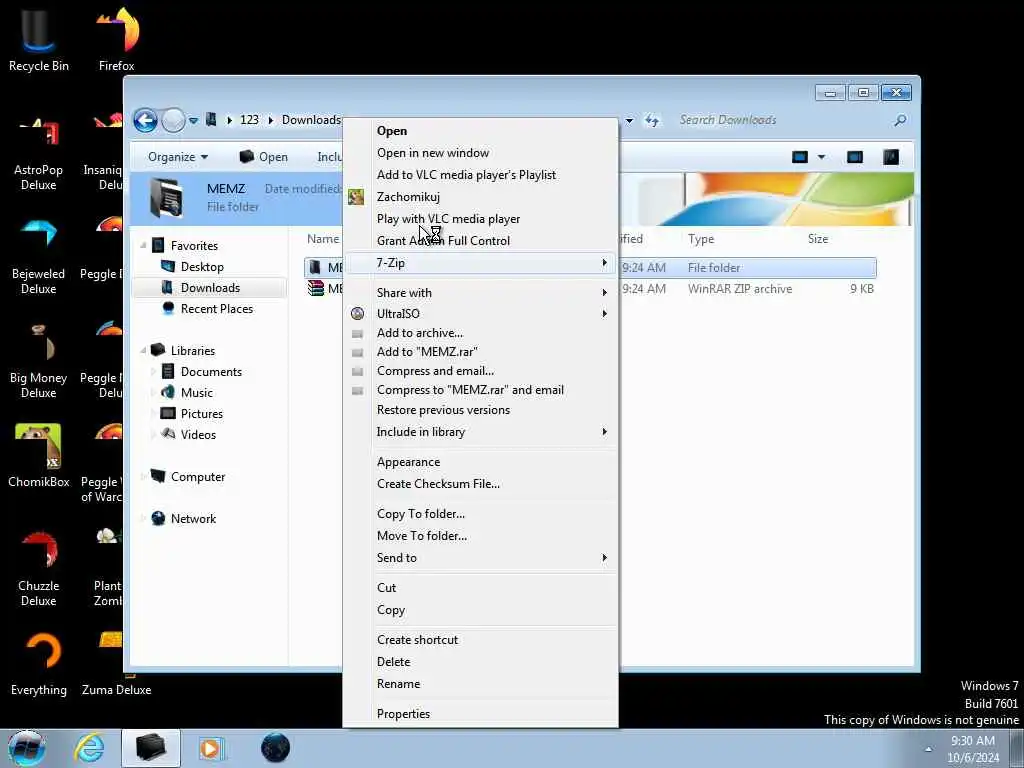
Task: Open Windows Media Player from the taskbar
Action: coord(211,748)
